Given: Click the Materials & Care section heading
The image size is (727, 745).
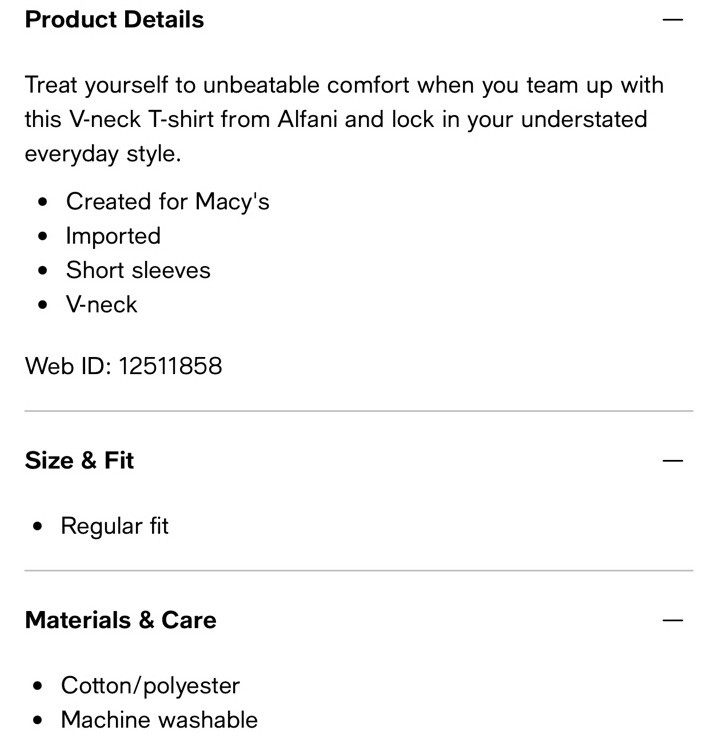Looking at the screenshot, I should pyautogui.click(x=120, y=620).
